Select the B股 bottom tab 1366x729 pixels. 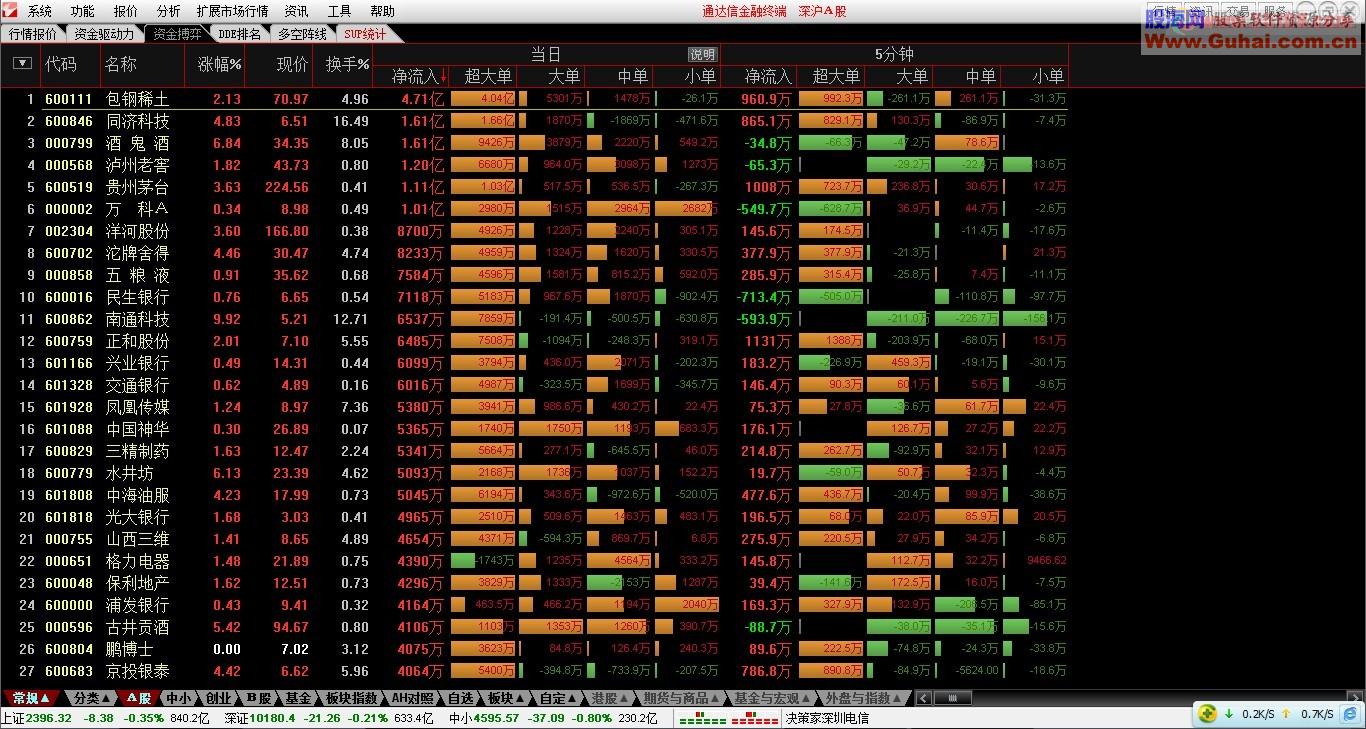(x=258, y=698)
